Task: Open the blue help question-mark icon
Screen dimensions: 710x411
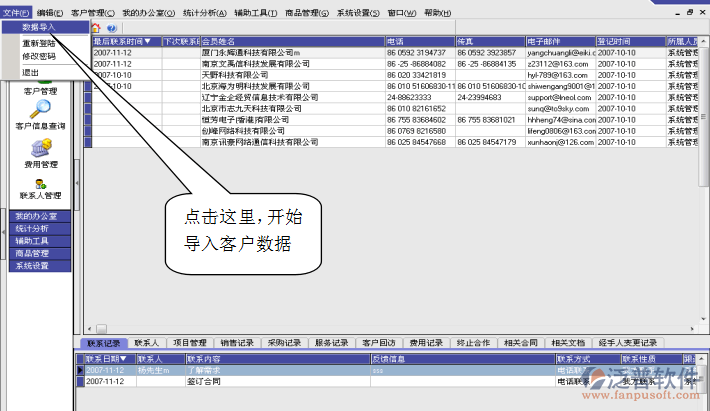Action: (x=111, y=28)
